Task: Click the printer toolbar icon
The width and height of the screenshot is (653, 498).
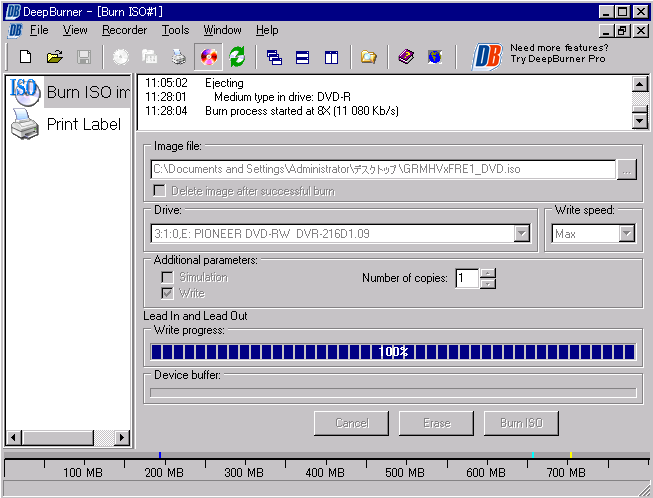Action: [179, 57]
